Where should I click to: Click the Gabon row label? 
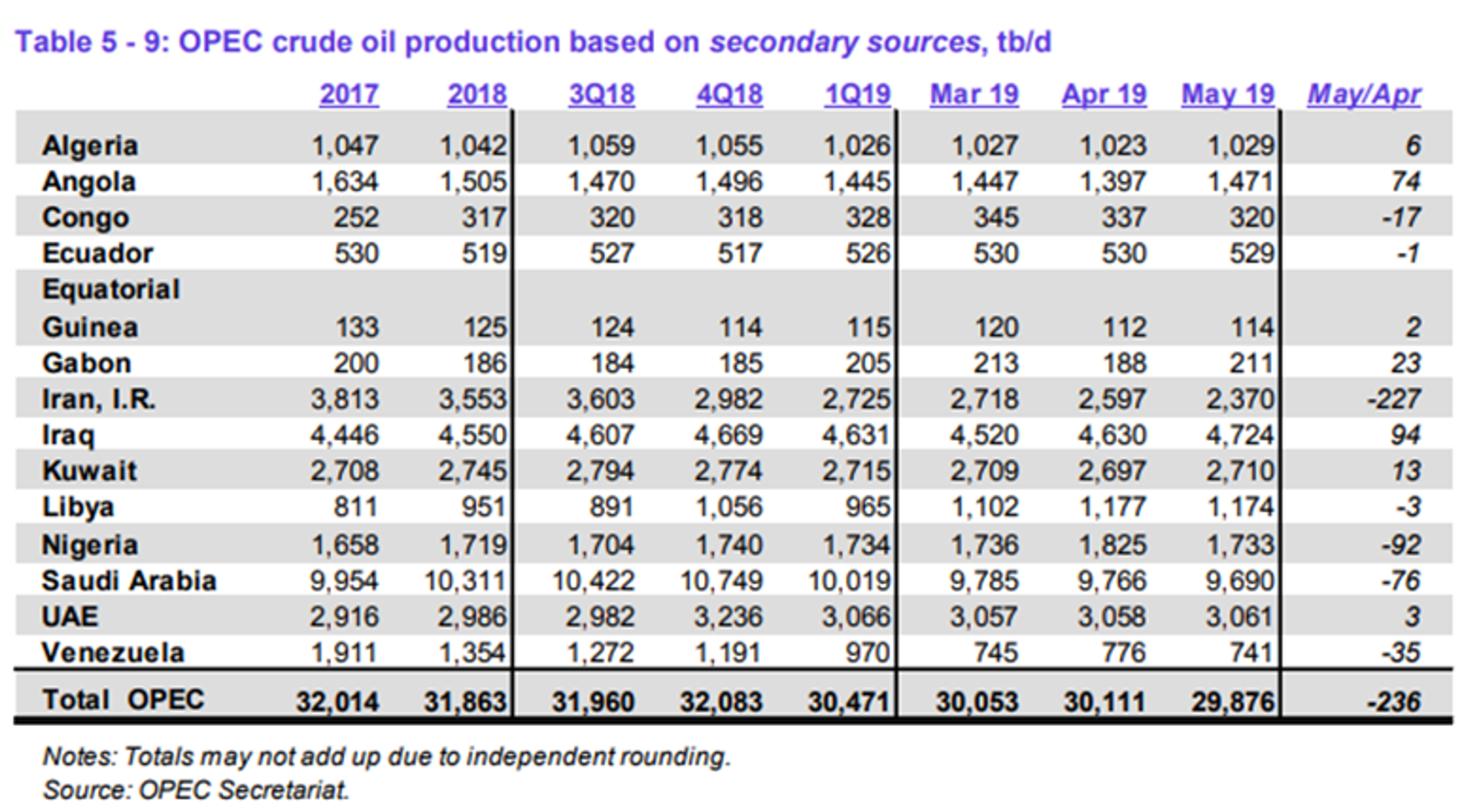tap(86, 363)
